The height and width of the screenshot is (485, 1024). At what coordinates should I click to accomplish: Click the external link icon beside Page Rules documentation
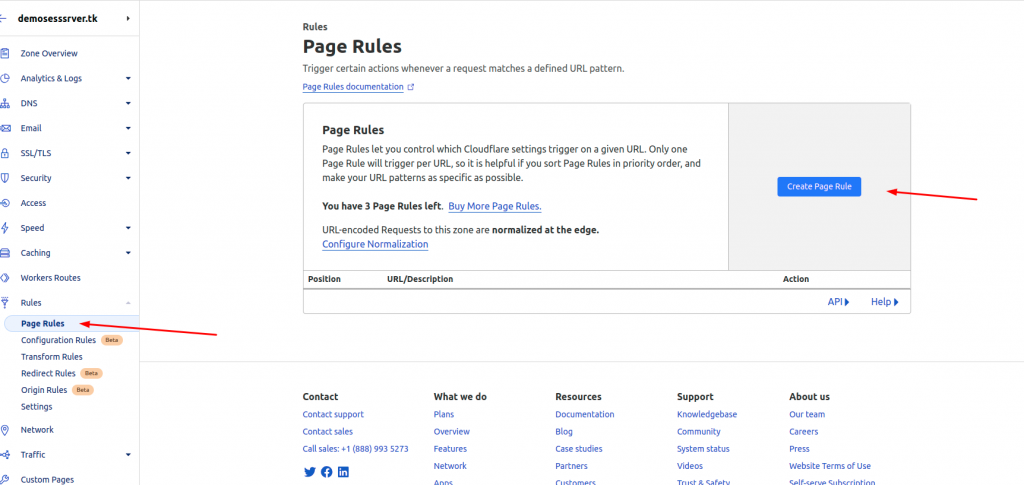(x=411, y=87)
